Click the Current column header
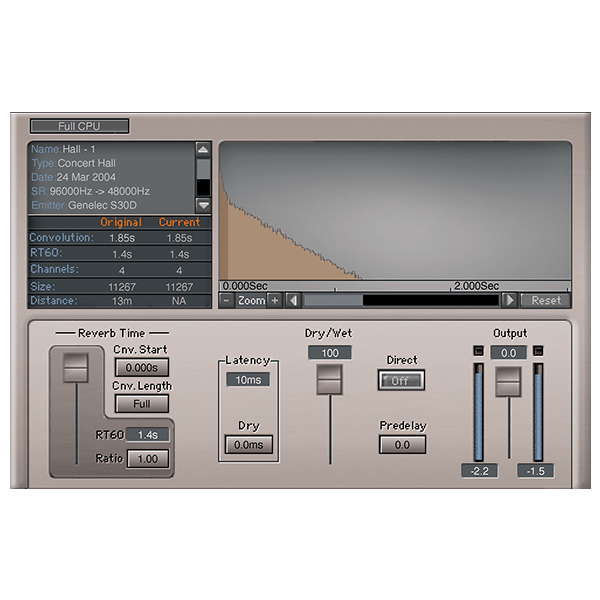The width and height of the screenshot is (600, 600). 179,222
